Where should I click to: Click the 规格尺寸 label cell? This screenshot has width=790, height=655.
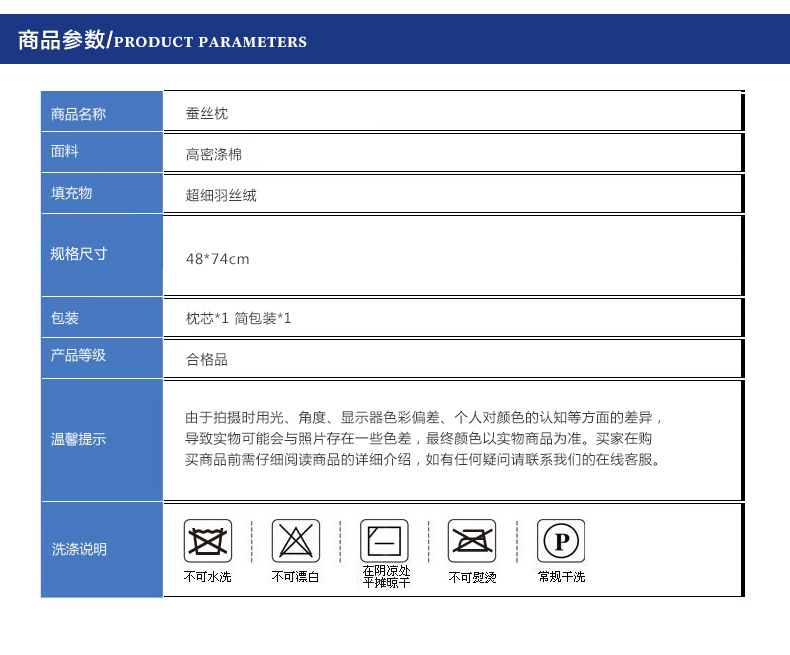coord(79,254)
